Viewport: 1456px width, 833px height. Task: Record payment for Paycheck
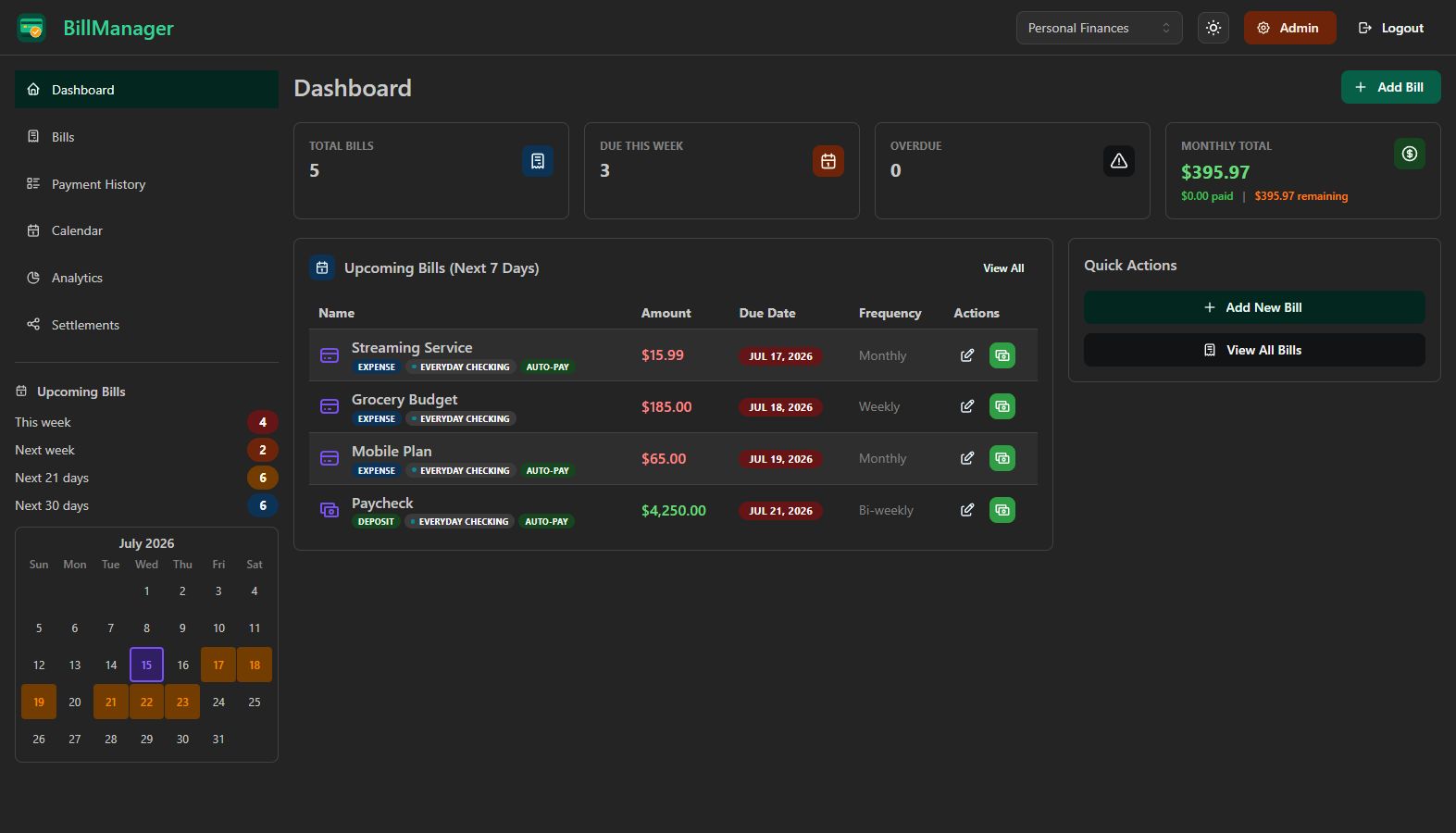click(x=1002, y=510)
